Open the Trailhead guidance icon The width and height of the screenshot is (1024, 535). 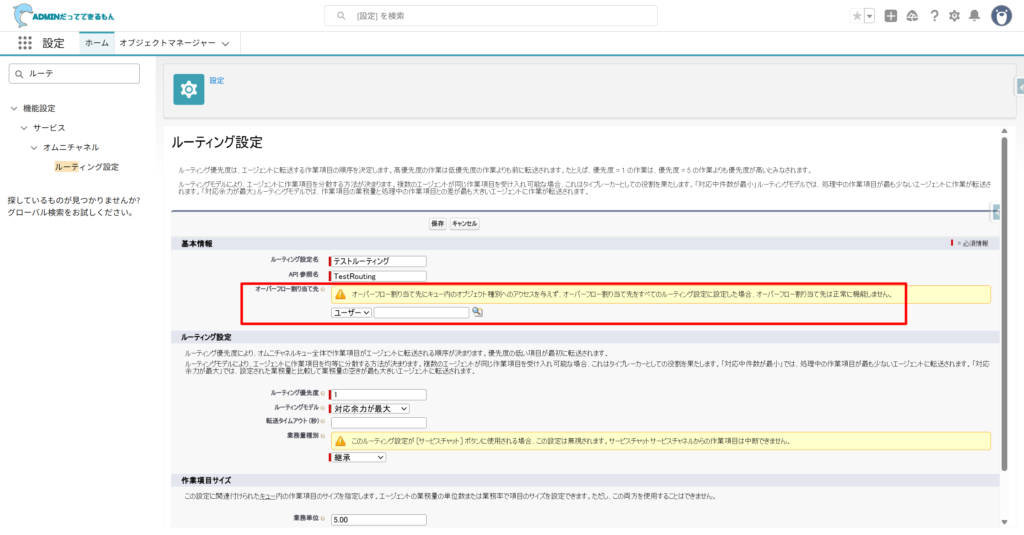pos(912,16)
